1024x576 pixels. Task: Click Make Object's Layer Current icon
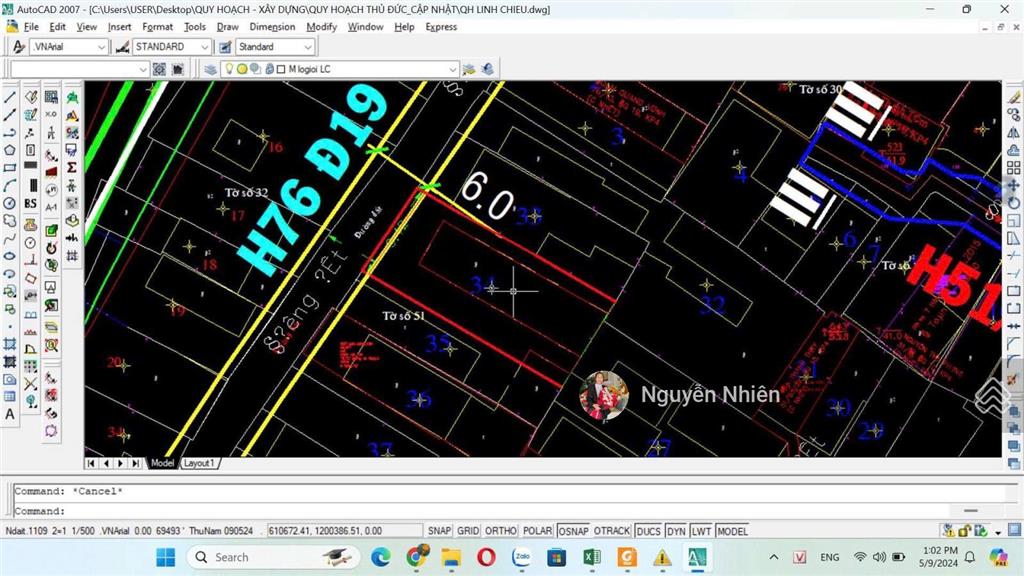tap(469, 69)
